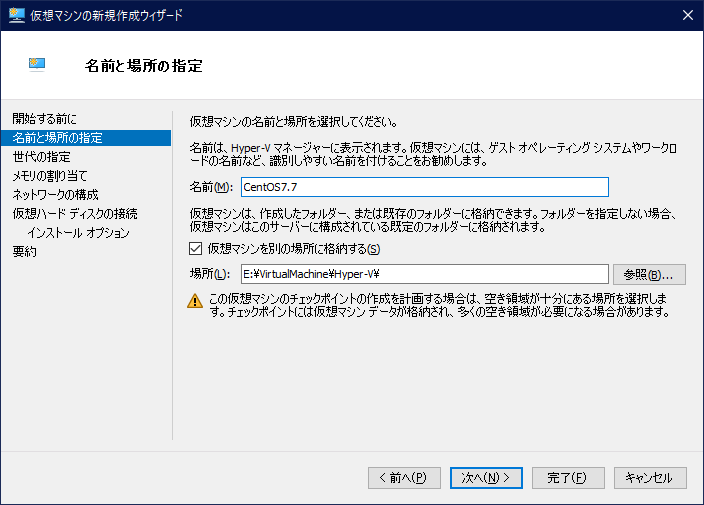Click the 名前 text field containing CentOS7.7
The height and width of the screenshot is (505, 704).
(425, 187)
